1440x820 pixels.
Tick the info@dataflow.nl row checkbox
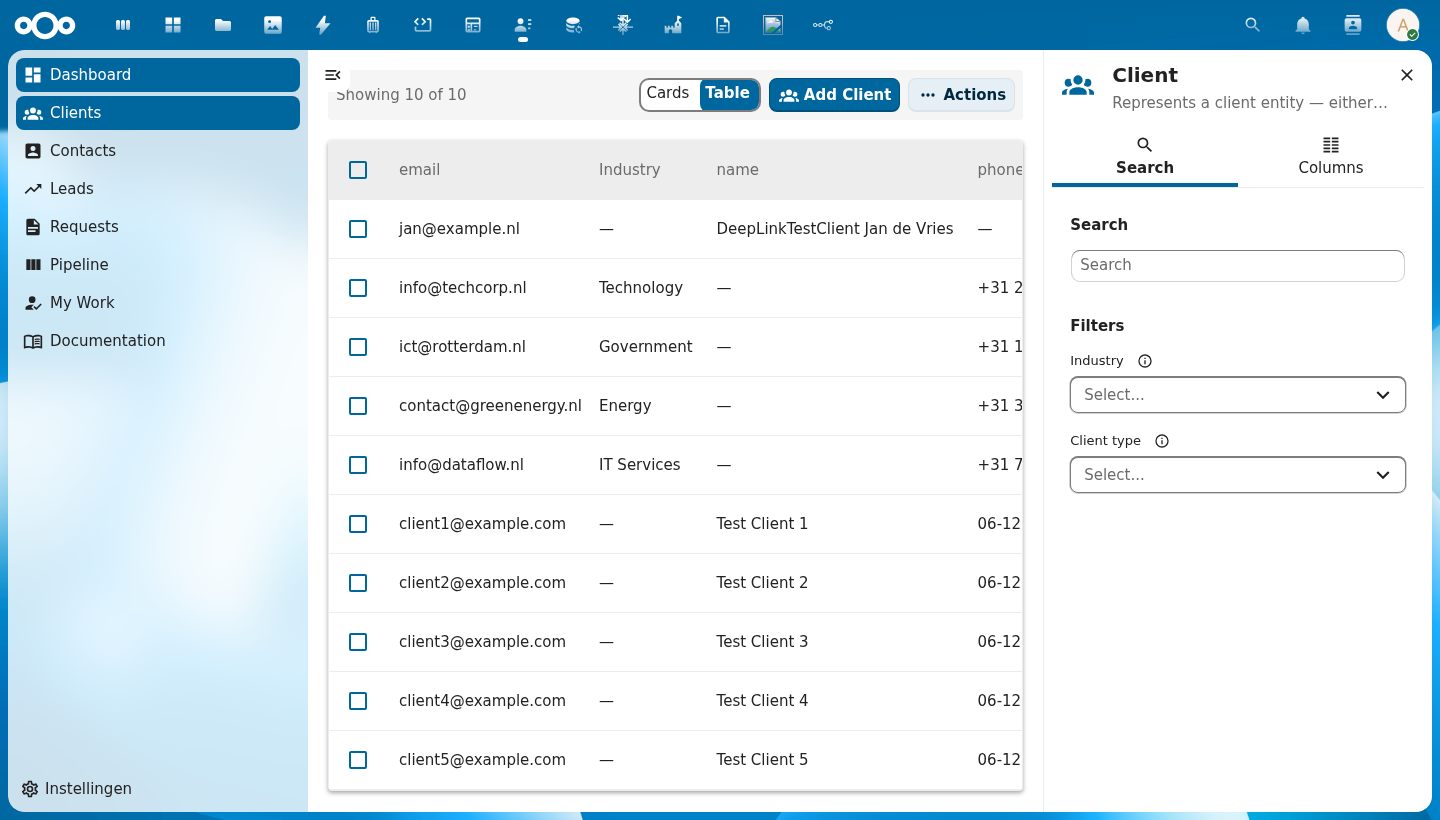point(358,465)
